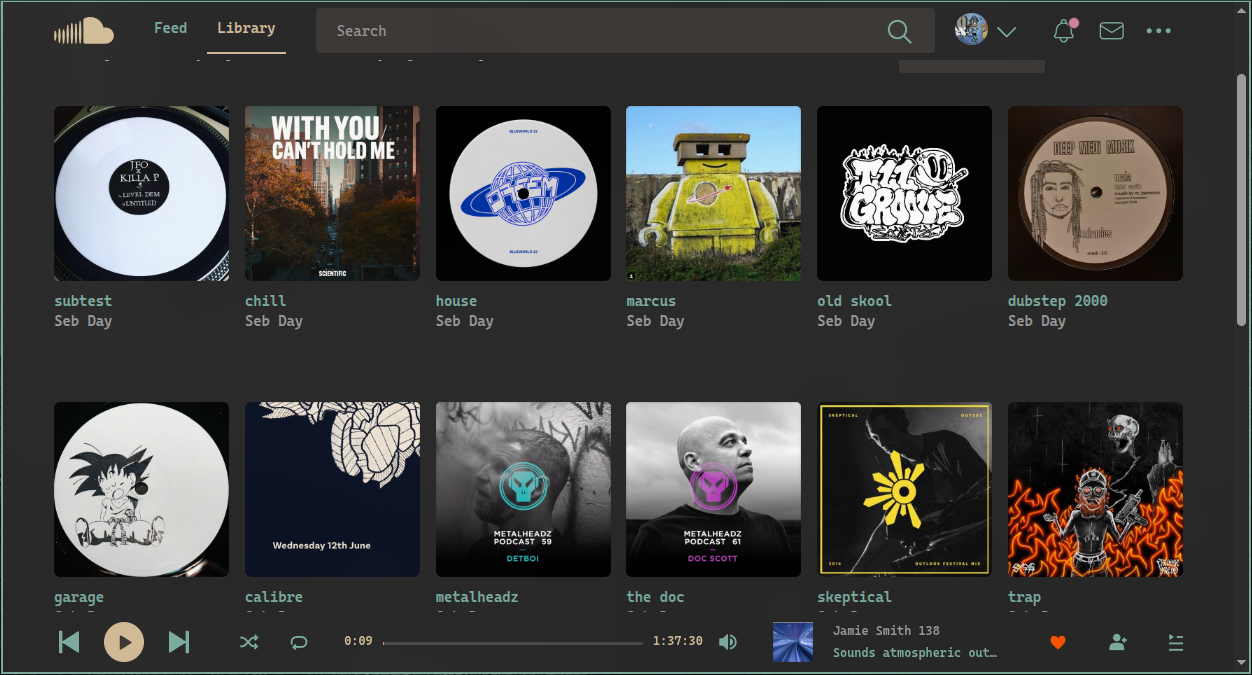The height and width of the screenshot is (675, 1252).
Task: Click the 'subtest' playlist title
Action: (83, 301)
